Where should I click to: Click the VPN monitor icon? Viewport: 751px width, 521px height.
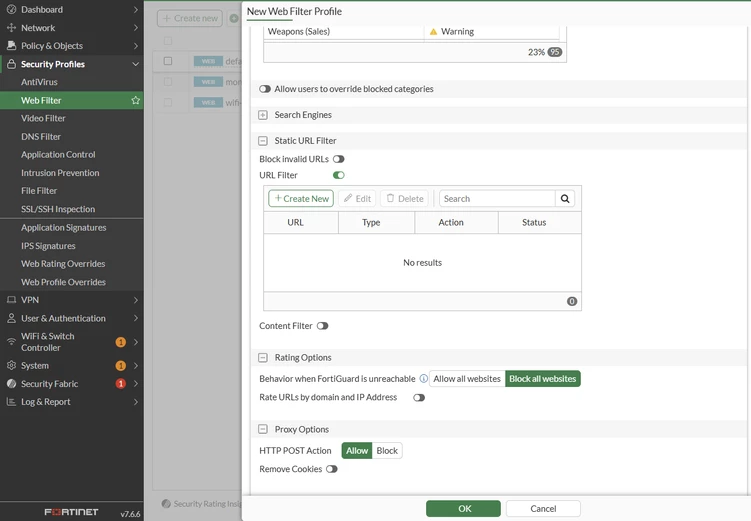pyautogui.click(x=11, y=300)
